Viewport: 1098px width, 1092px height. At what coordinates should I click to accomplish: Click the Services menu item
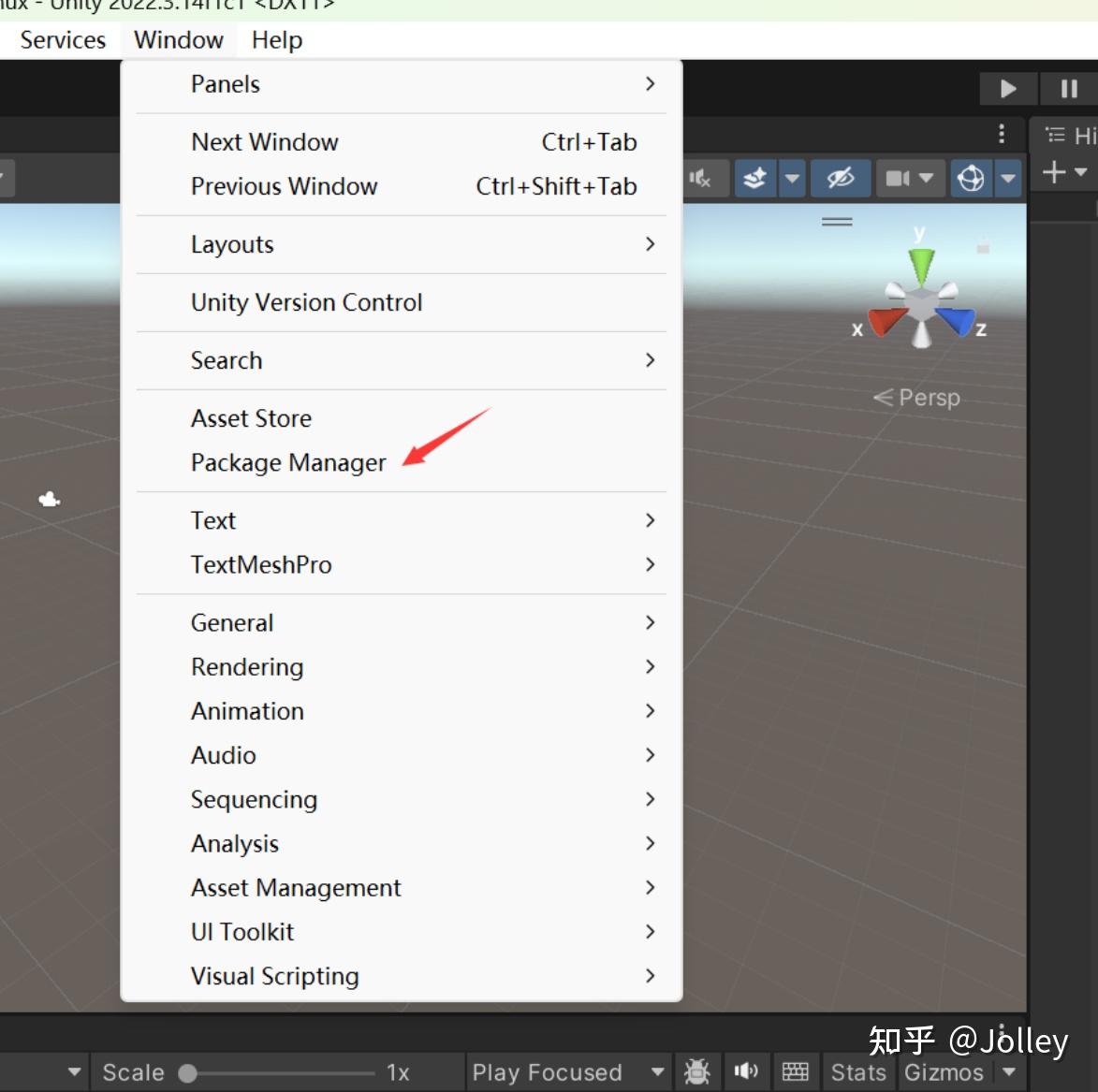point(62,39)
